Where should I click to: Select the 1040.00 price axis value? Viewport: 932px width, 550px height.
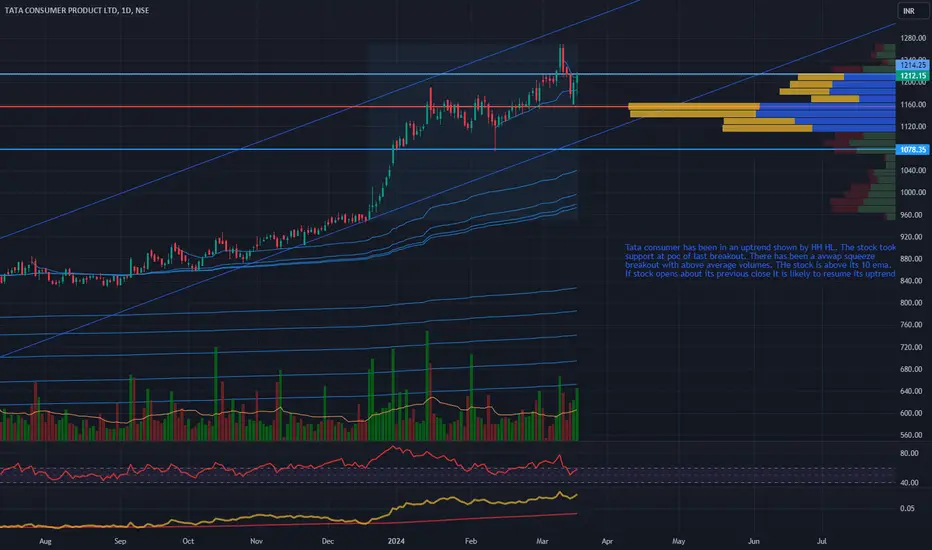(x=913, y=171)
